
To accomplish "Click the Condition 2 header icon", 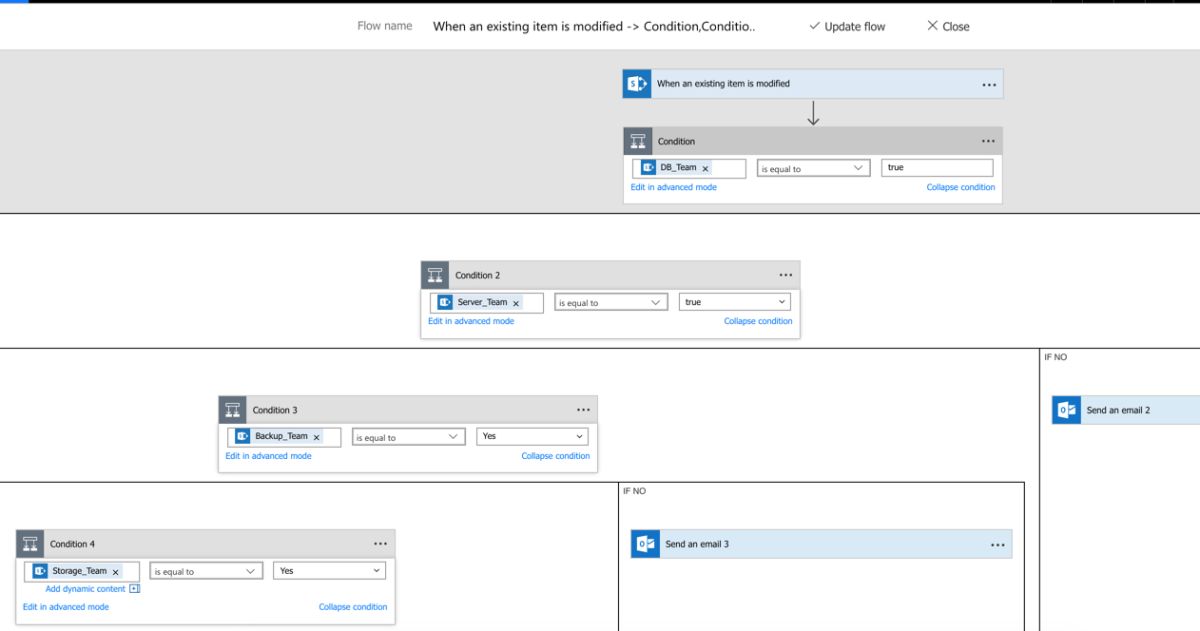I will [x=435, y=275].
